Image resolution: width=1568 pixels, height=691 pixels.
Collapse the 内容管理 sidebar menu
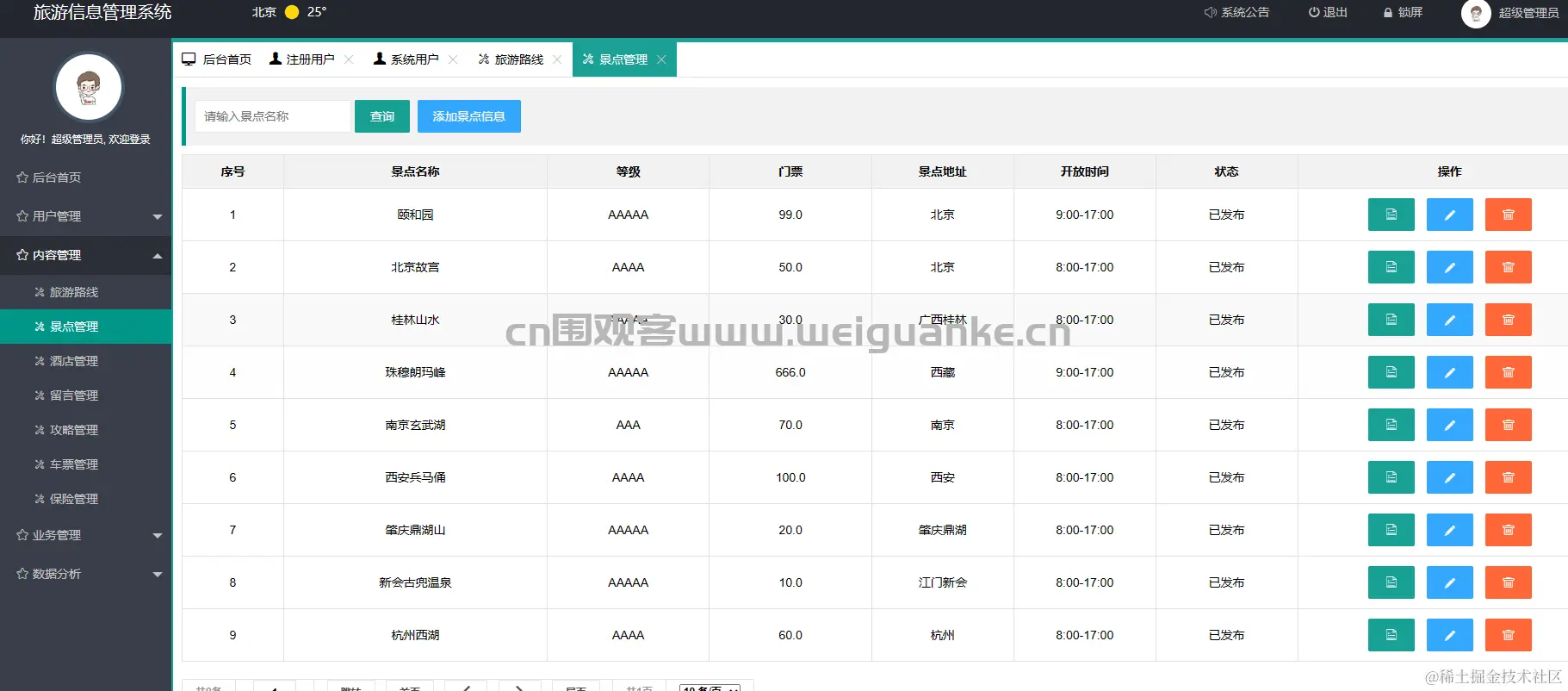(86, 255)
